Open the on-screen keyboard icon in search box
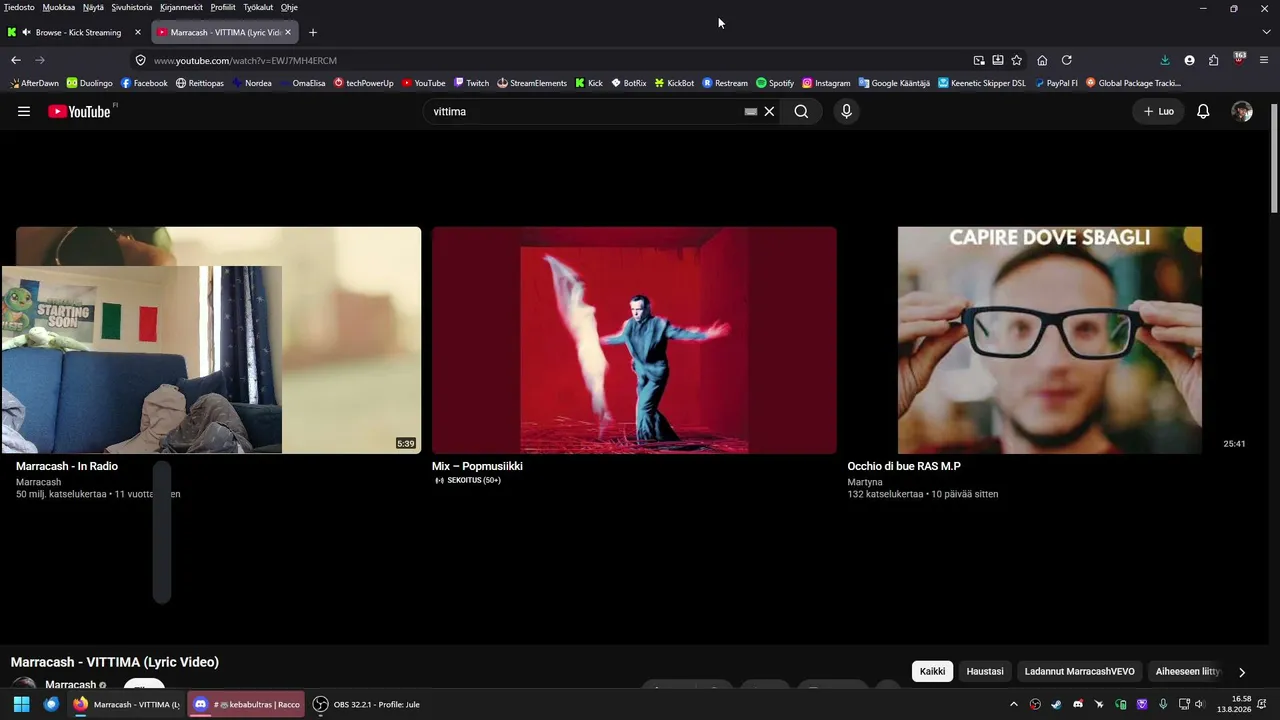 click(x=751, y=112)
